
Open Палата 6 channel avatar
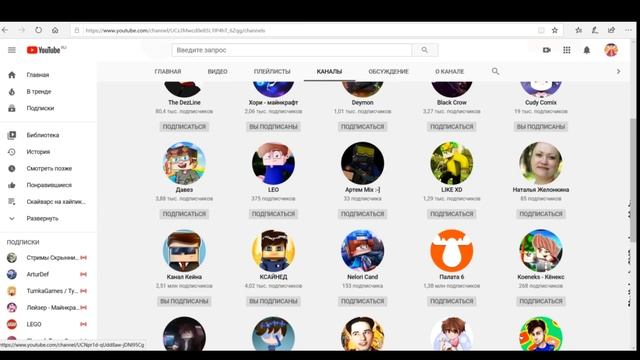pos(451,251)
